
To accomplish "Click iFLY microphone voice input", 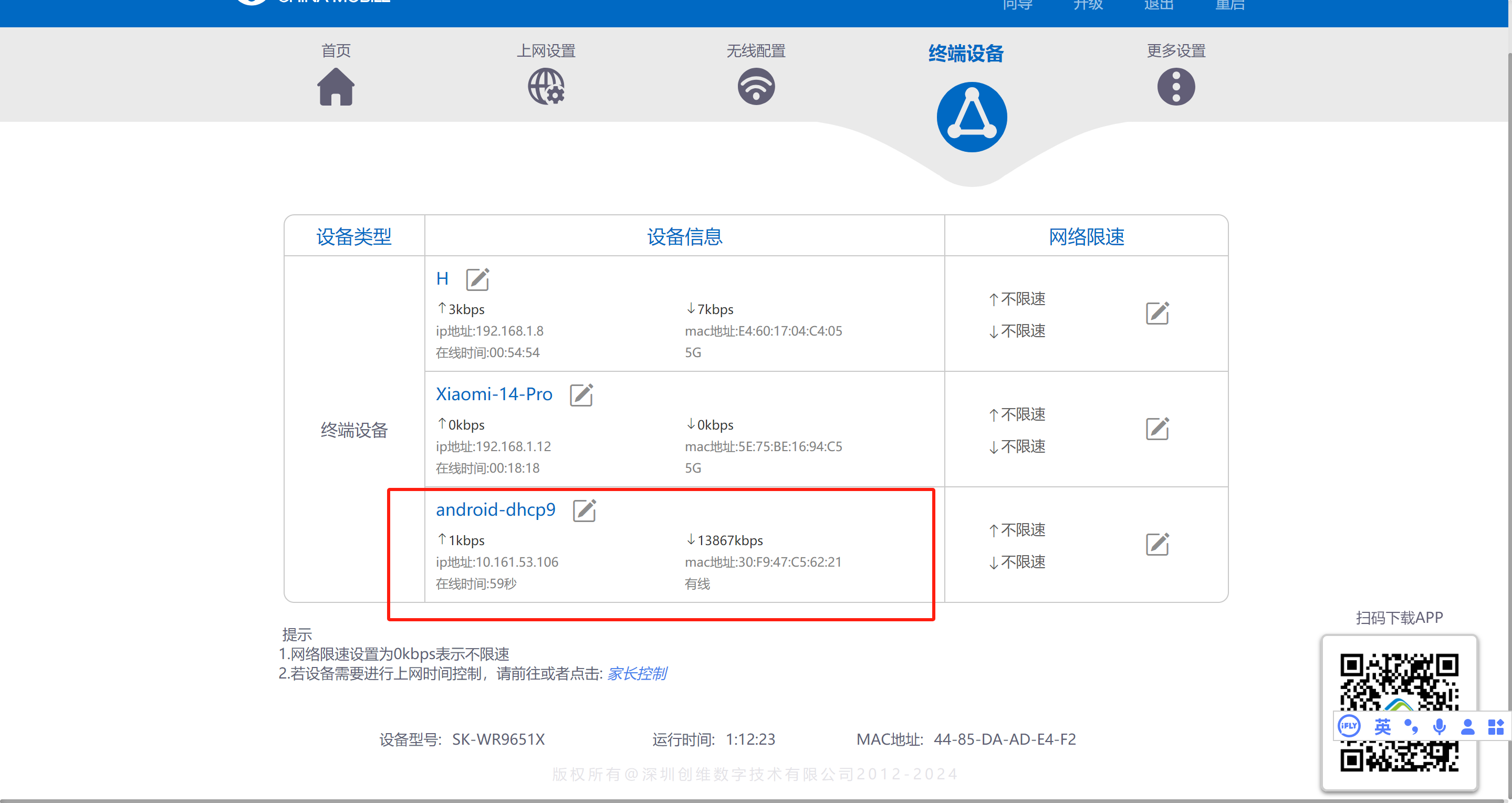I will click(x=1439, y=727).
